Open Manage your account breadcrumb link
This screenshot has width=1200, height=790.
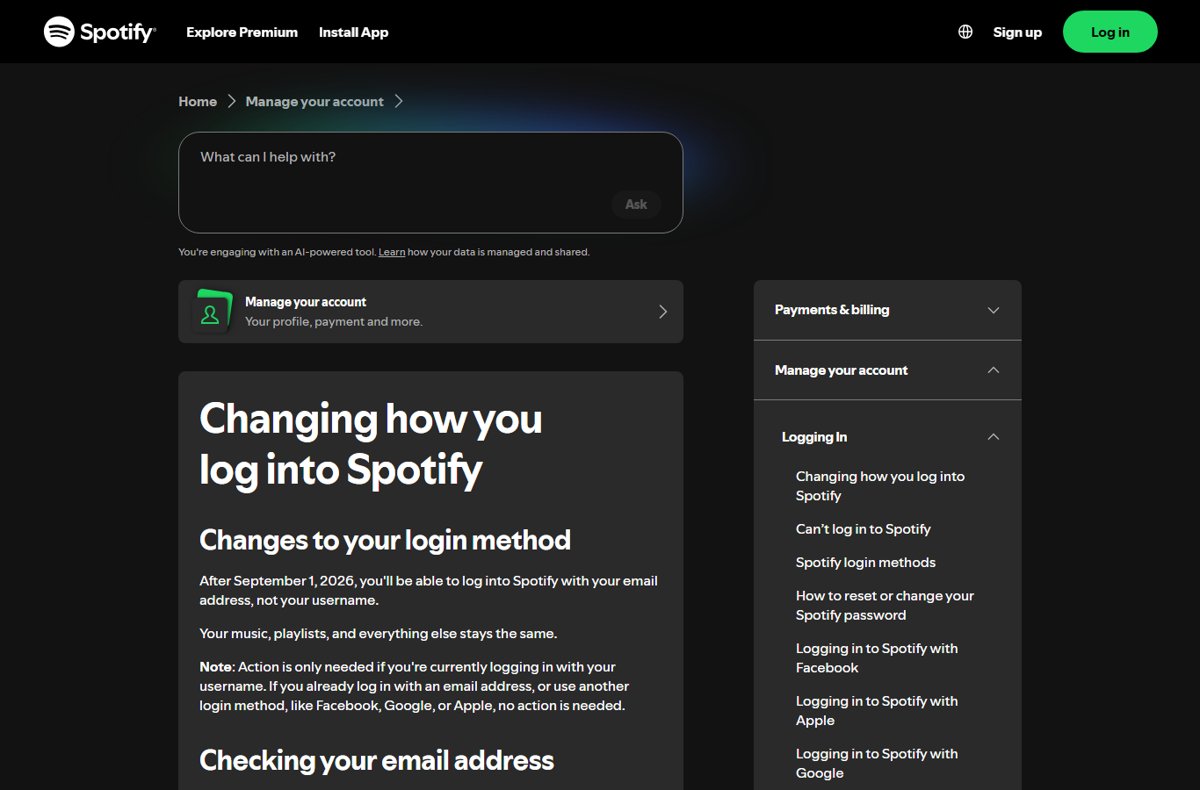(314, 101)
